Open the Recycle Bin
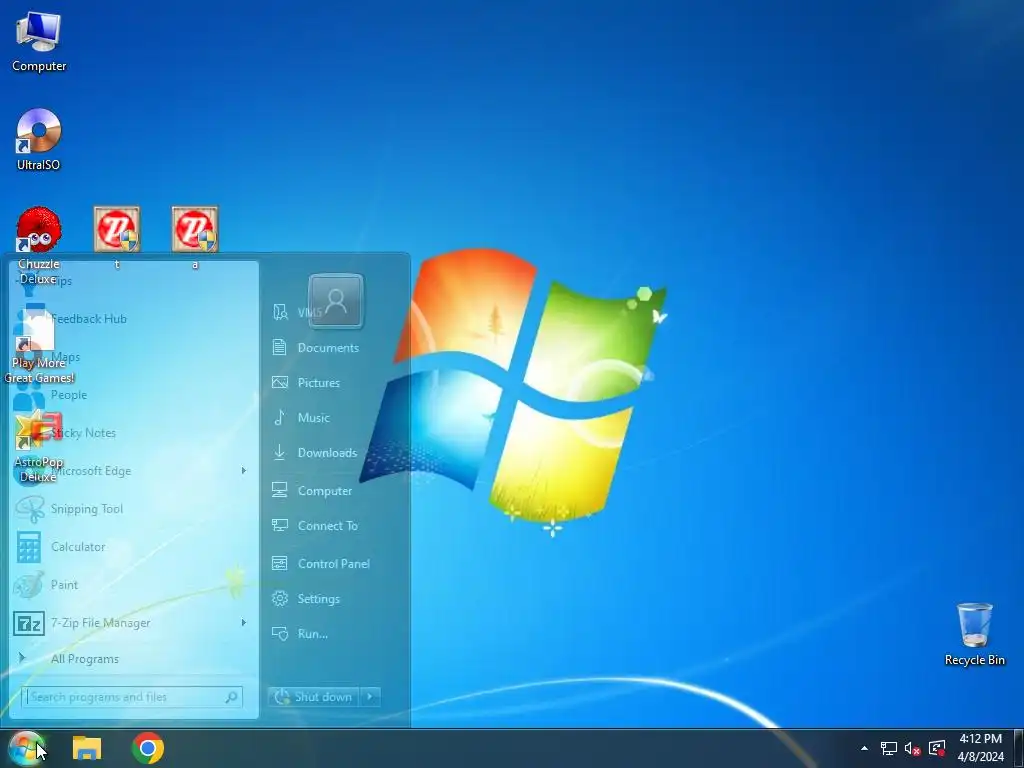 974,633
